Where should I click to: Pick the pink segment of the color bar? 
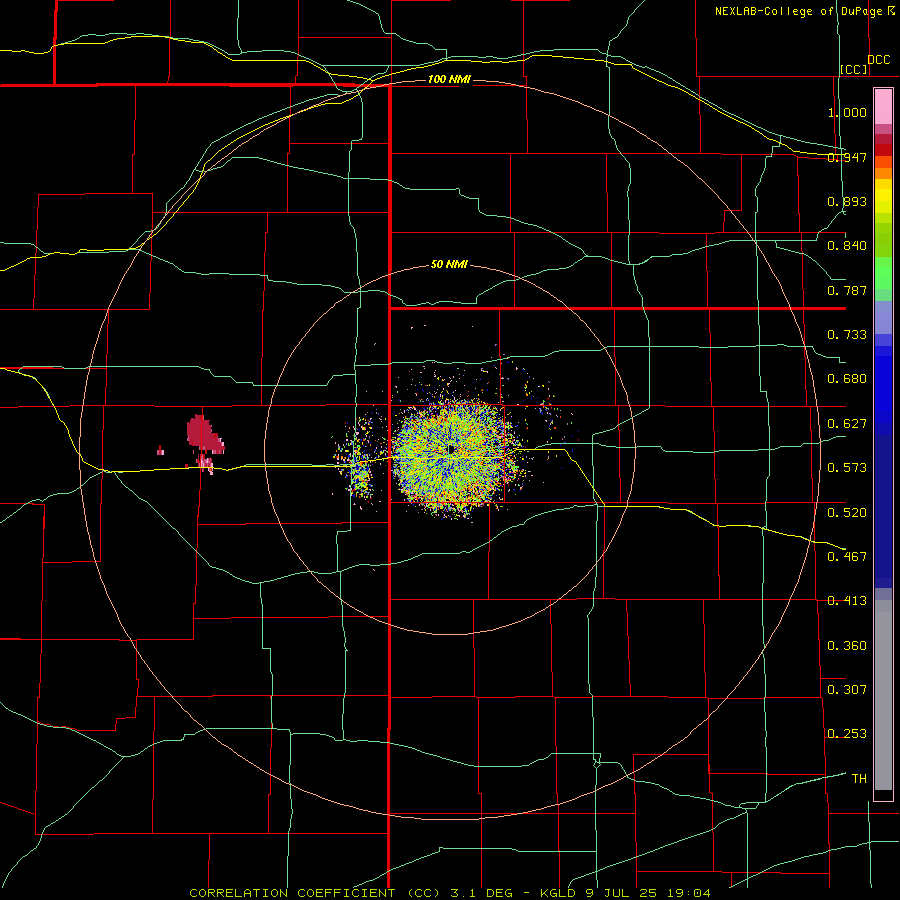(883, 107)
